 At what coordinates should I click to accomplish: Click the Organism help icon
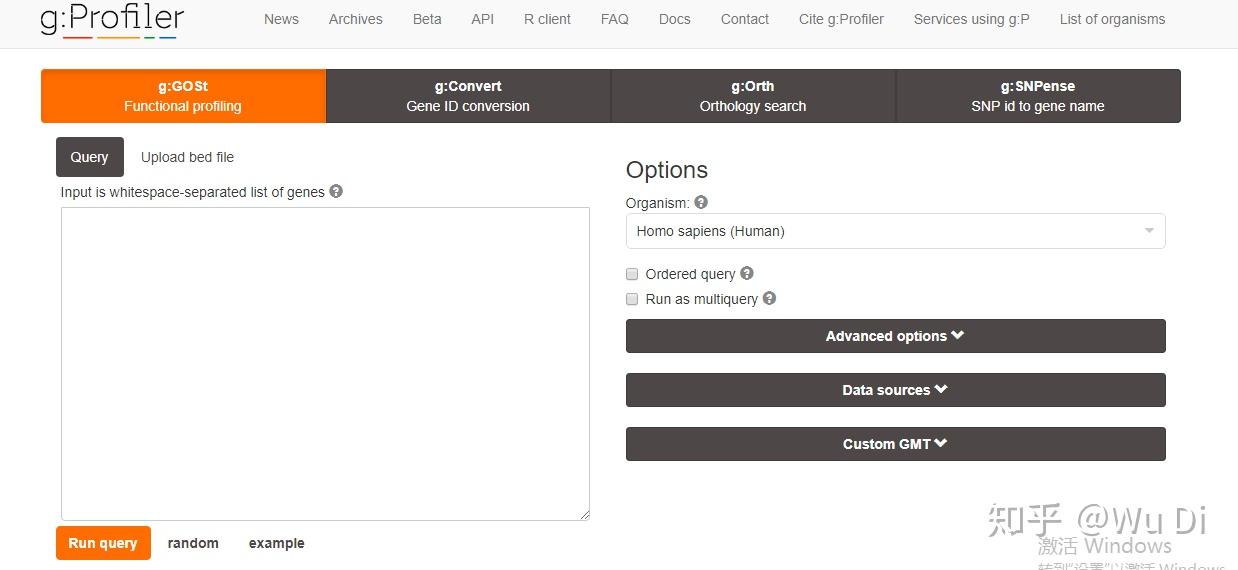point(701,202)
